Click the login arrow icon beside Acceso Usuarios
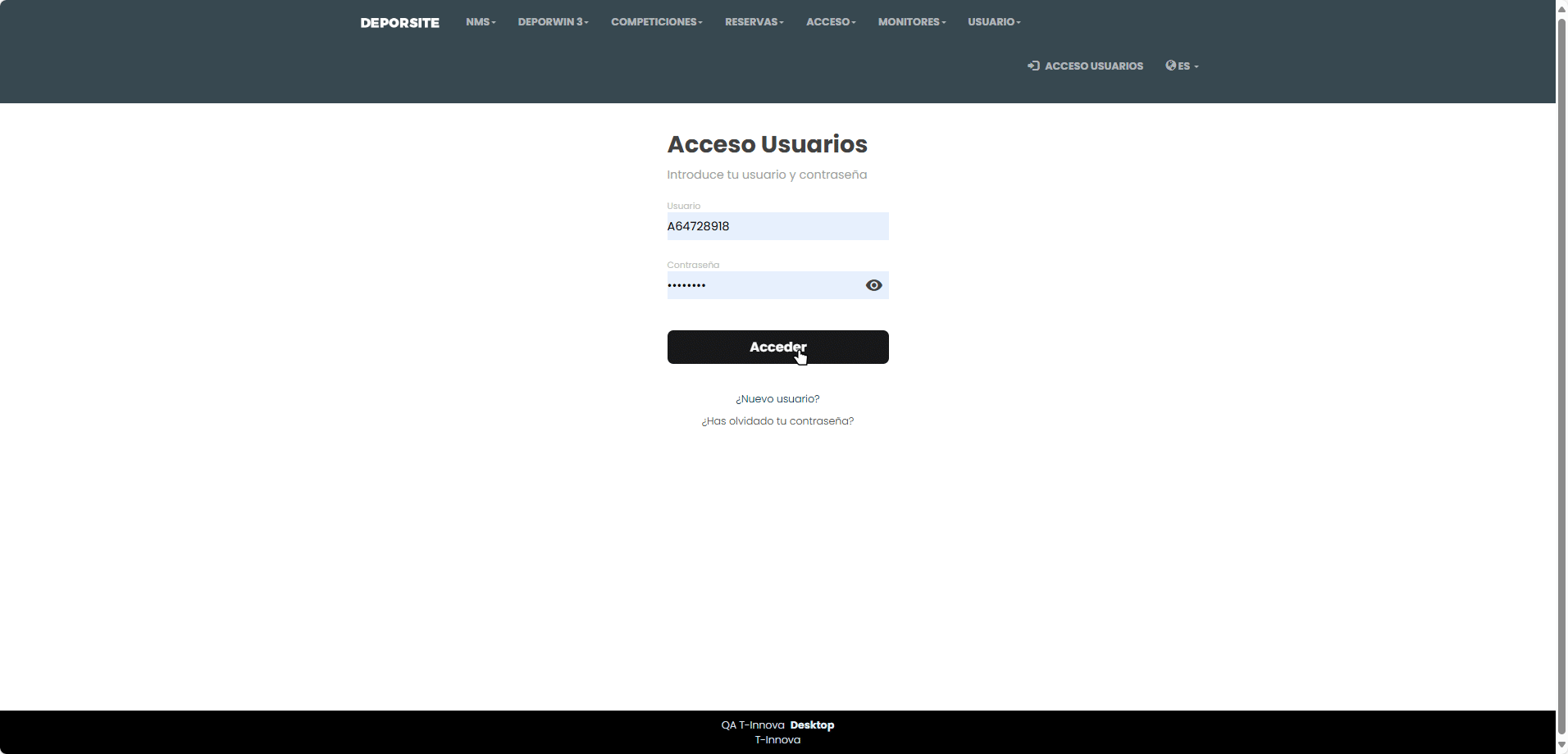The height and width of the screenshot is (754, 1568). 1033,66
